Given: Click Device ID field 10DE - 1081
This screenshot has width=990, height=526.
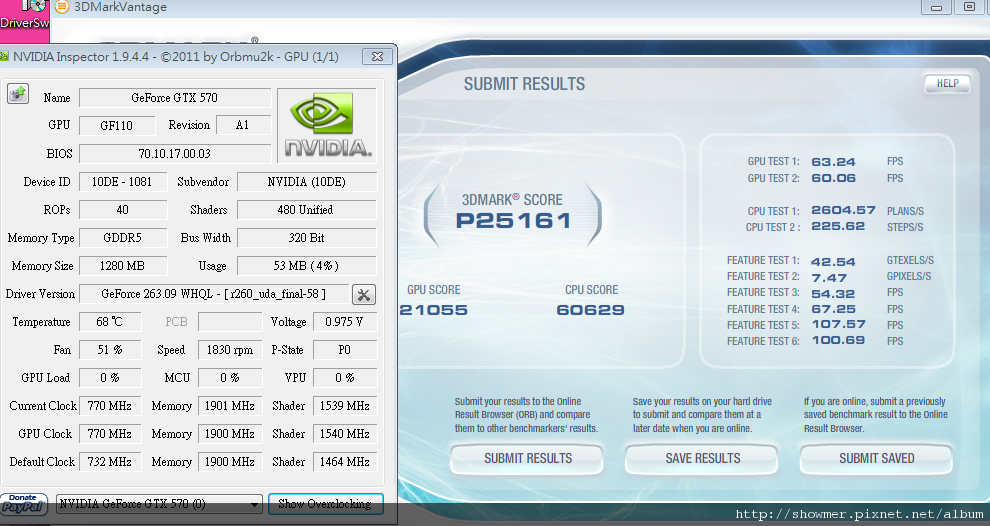Looking at the screenshot, I should tap(122, 182).
